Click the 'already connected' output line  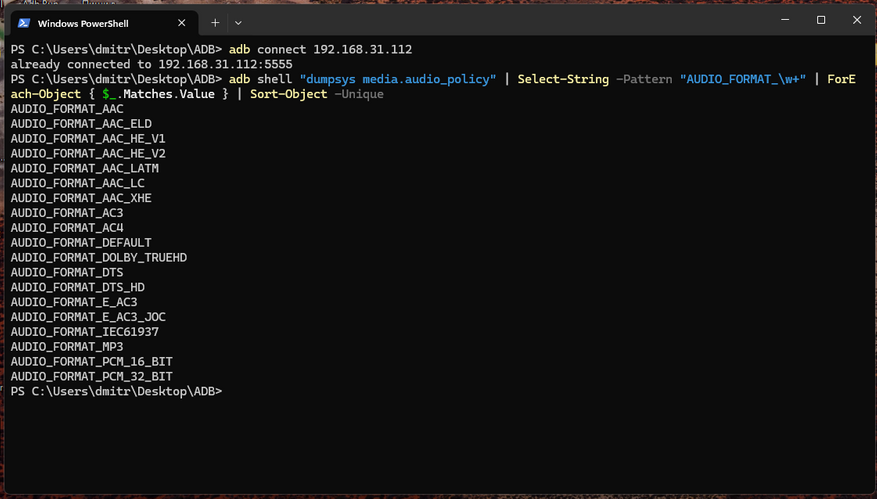pos(151,64)
